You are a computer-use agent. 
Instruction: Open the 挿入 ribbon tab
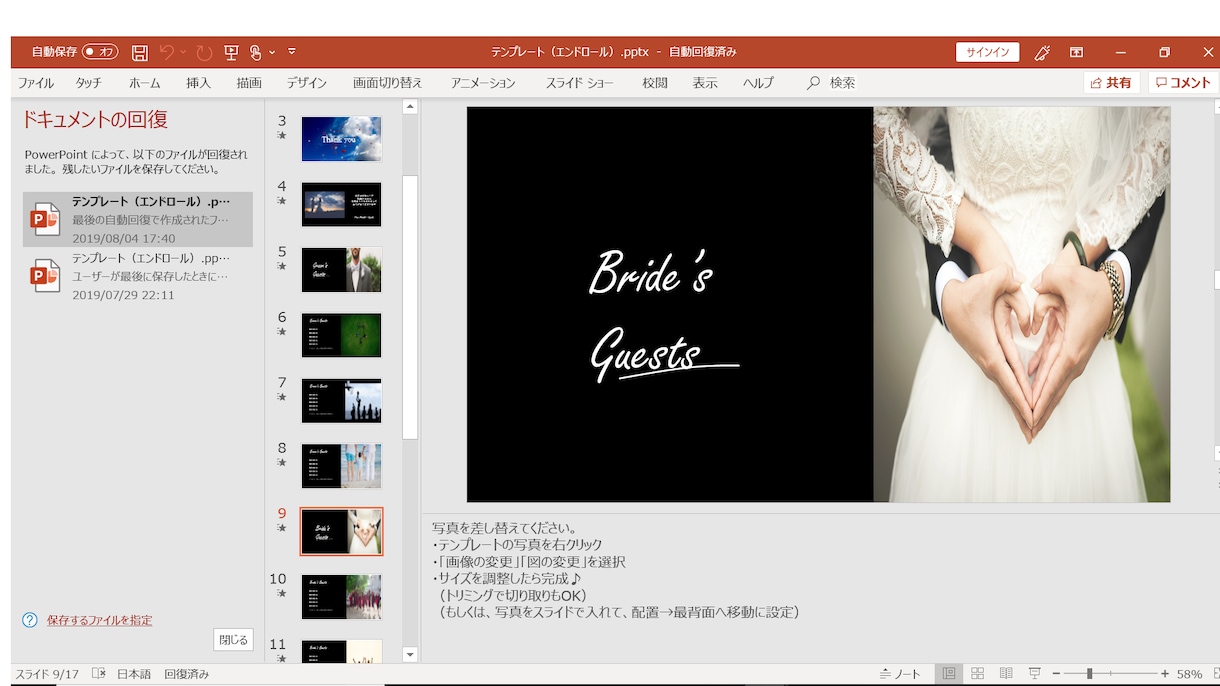(198, 83)
